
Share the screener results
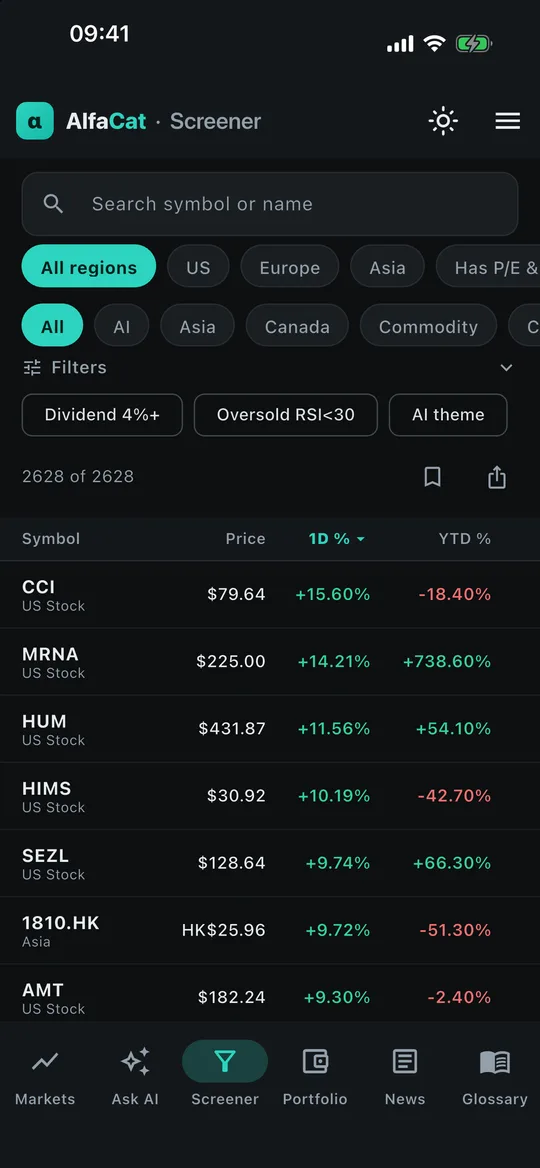point(497,477)
